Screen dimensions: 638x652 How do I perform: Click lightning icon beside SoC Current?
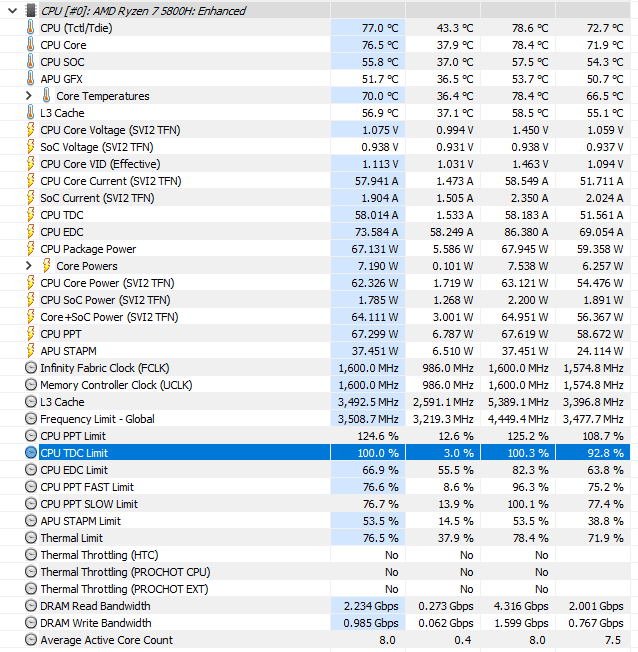pos(30,198)
